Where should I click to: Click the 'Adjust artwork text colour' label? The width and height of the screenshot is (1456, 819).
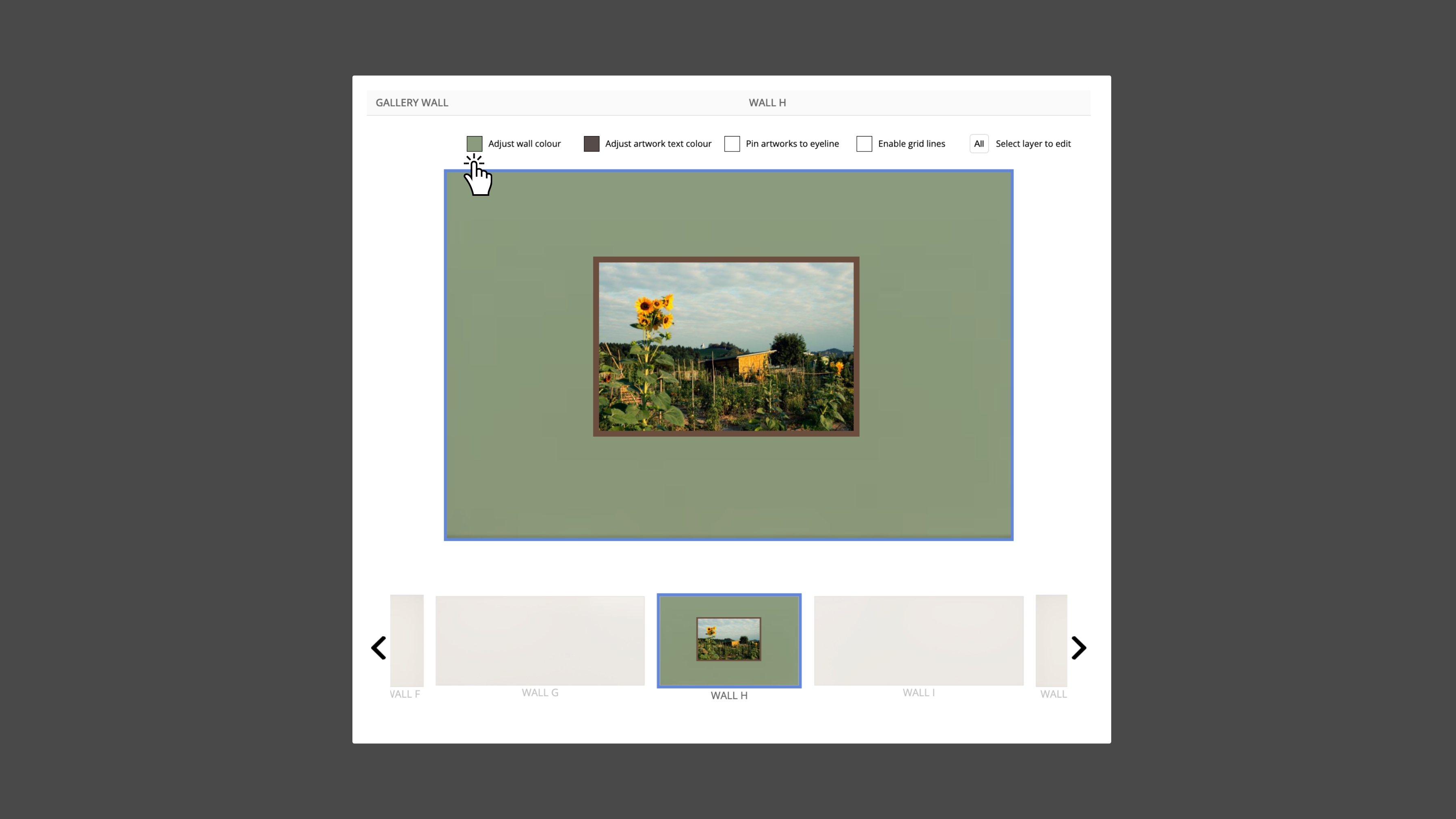[x=658, y=144]
